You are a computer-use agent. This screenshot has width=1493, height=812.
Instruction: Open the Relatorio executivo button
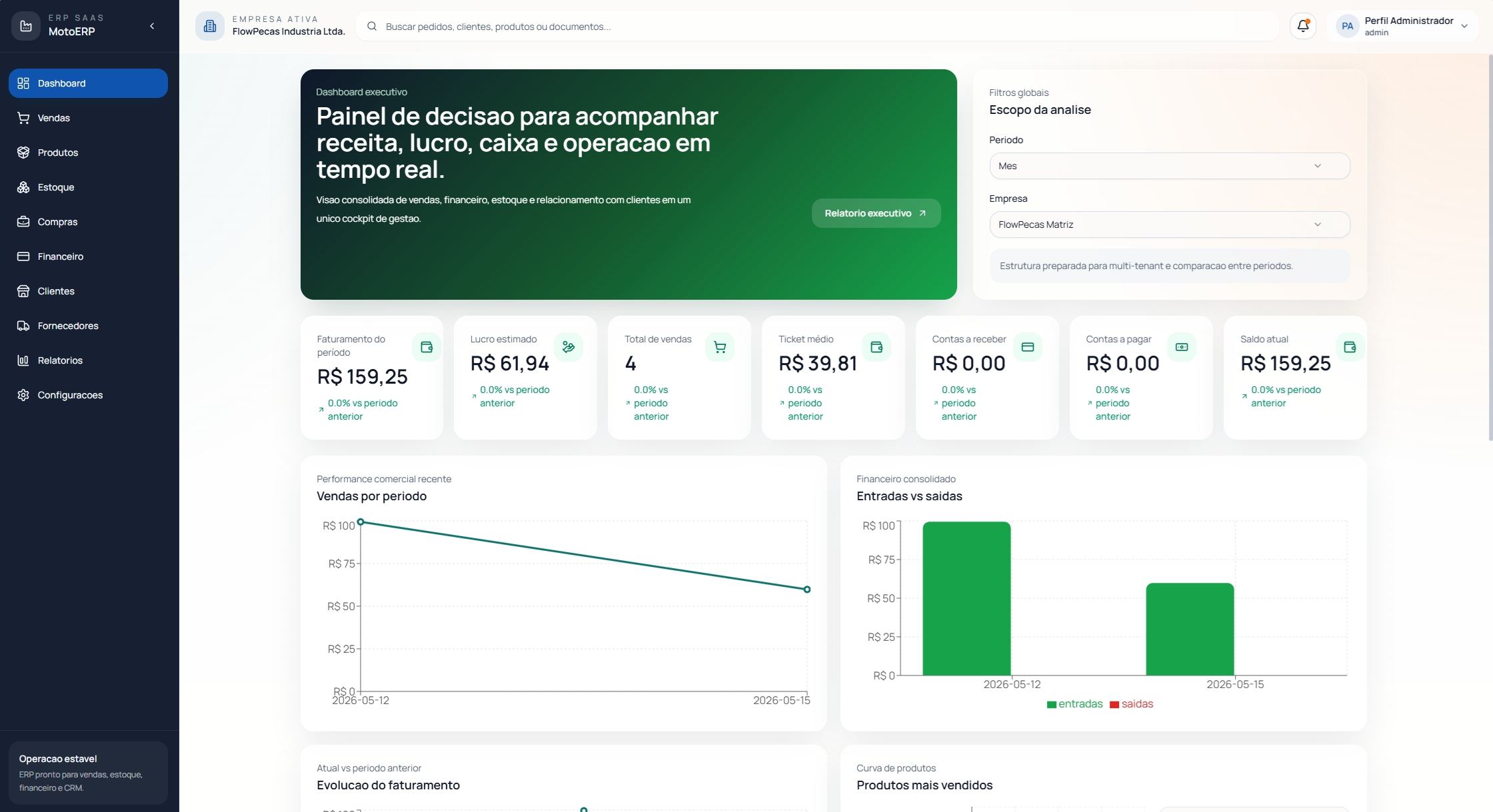click(876, 213)
